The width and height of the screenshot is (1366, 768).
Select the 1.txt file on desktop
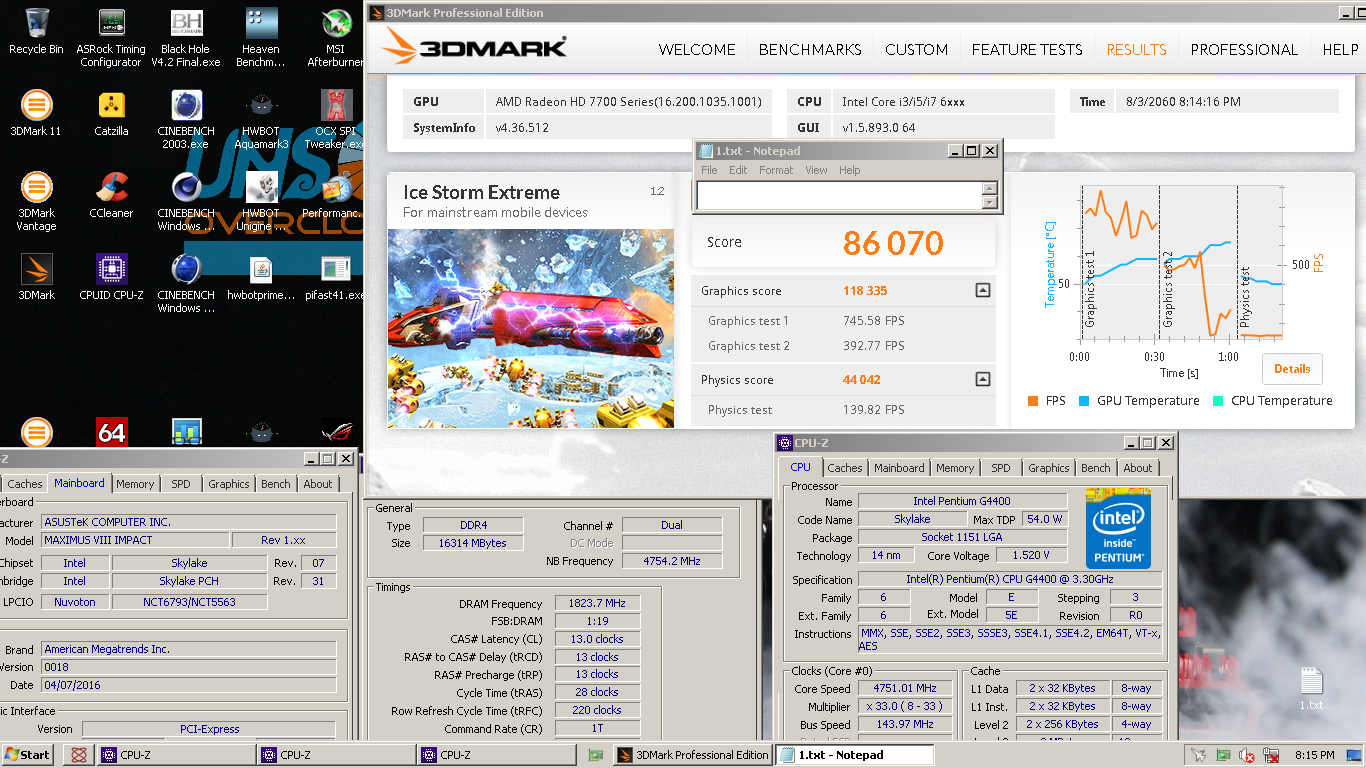(x=1311, y=689)
